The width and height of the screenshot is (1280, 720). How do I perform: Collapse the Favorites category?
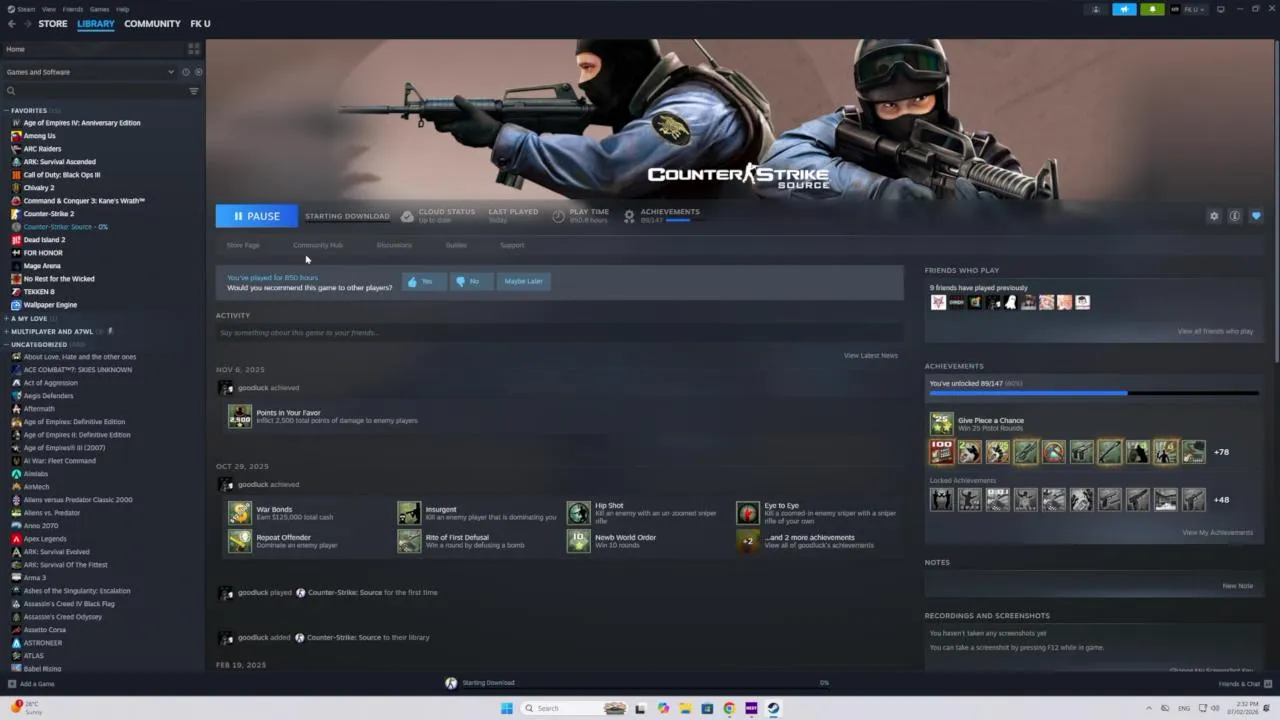(x=6, y=111)
